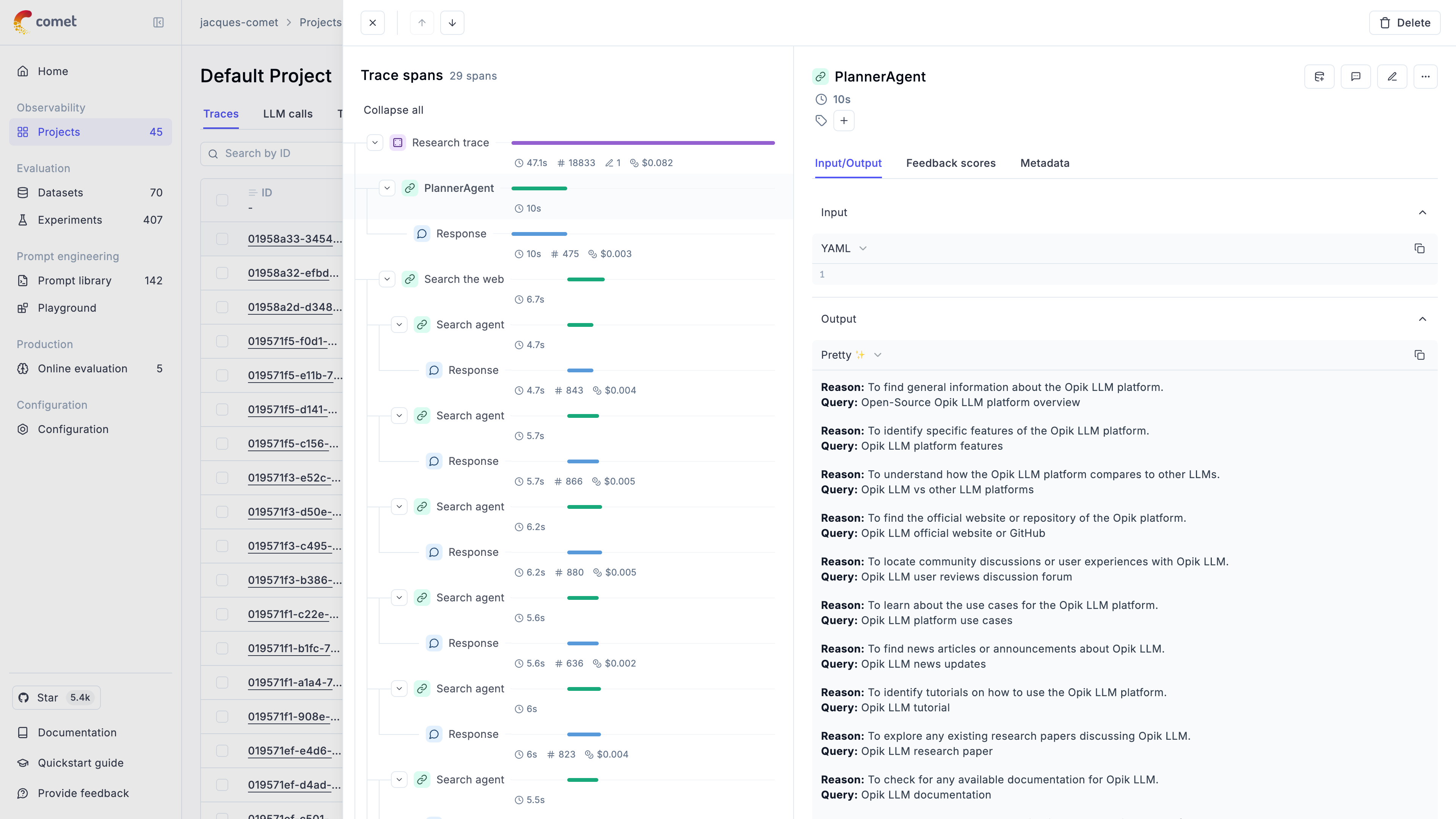This screenshot has height=819, width=1456.
Task: Collapse the PlannerAgent span
Action: tap(387, 188)
